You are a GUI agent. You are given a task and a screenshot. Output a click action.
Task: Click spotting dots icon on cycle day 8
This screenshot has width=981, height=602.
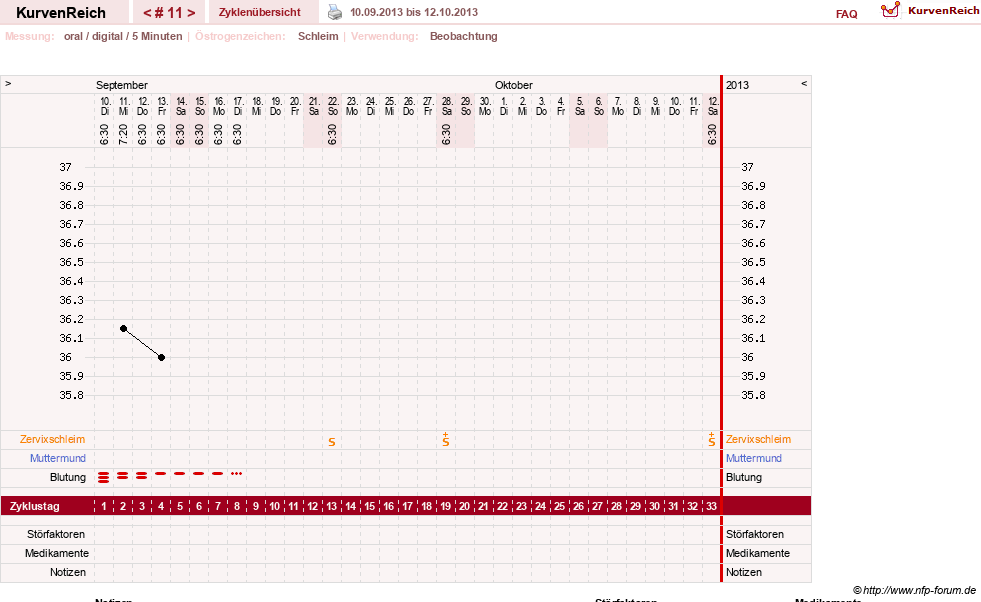coord(236,474)
